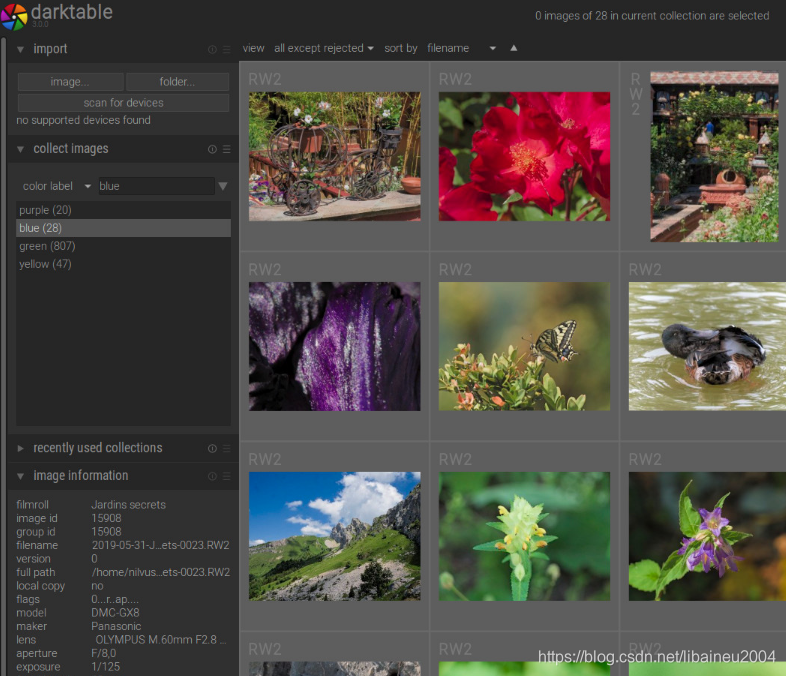Click the OLYMPUS M.60mm F2.8 lens value

160,640
